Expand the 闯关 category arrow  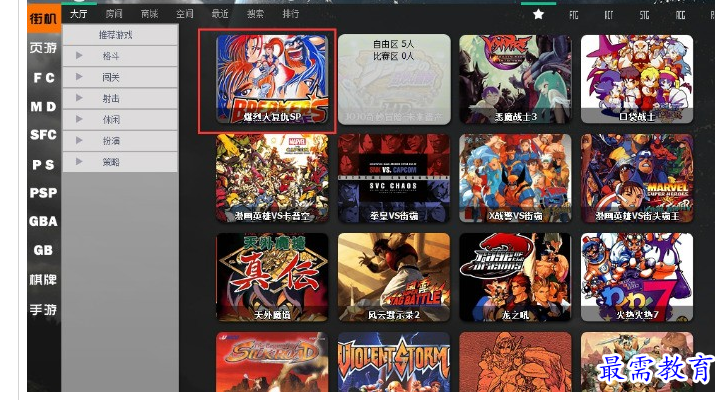pos(79,77)
